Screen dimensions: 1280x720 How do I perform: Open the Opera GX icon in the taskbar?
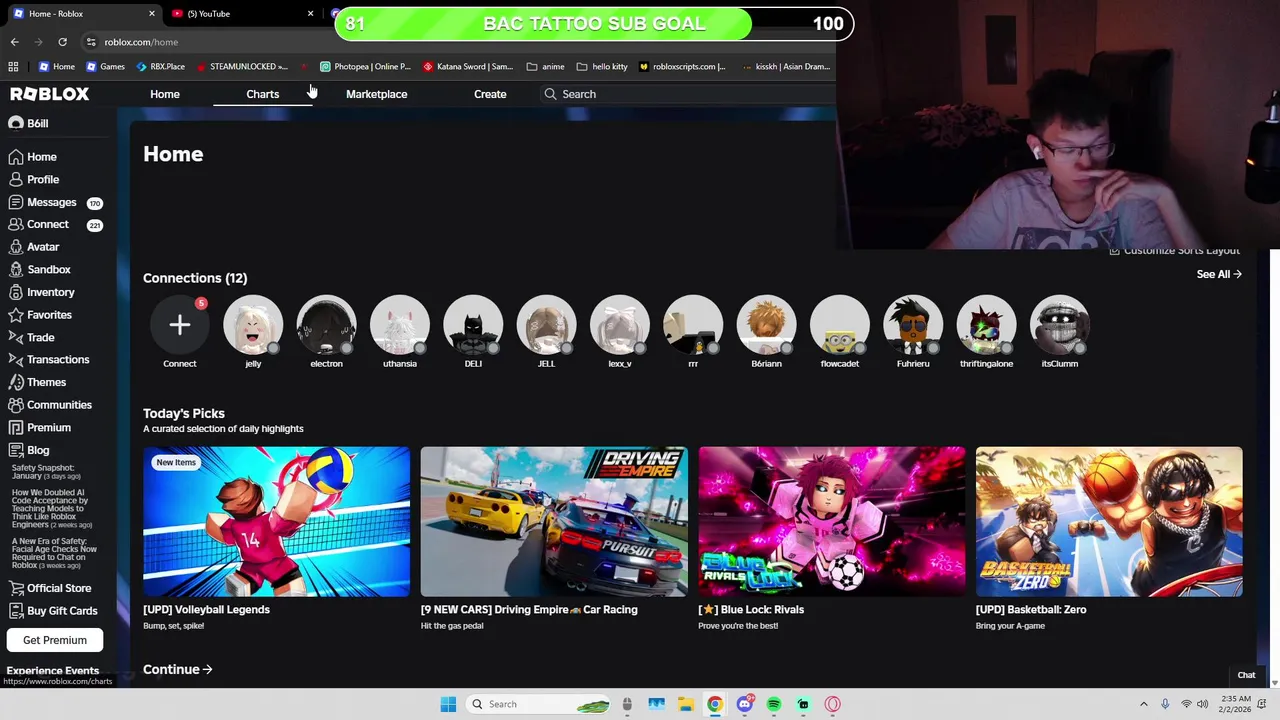pos(832,704)
